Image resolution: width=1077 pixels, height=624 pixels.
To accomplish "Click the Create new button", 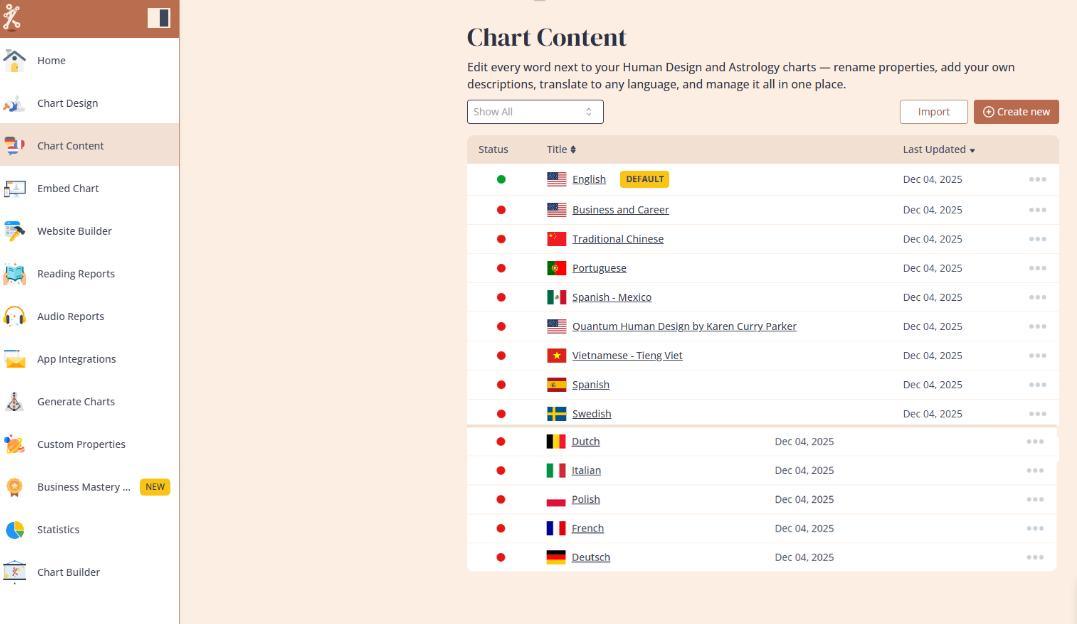I will click(x=1015, y=112).
